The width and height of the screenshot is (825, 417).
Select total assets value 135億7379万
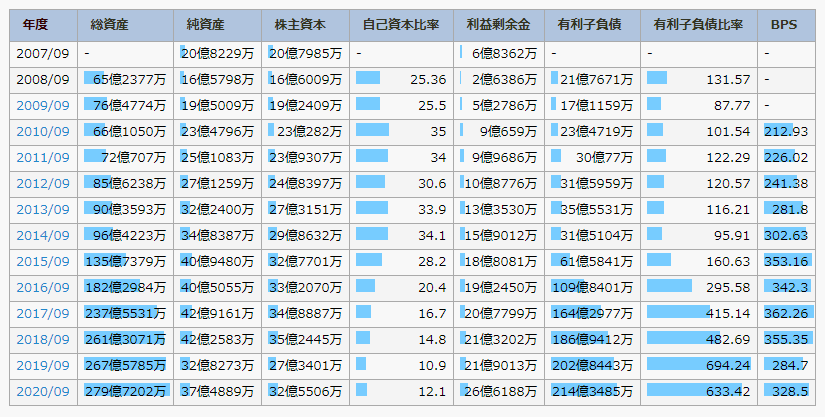coord(126,261)
